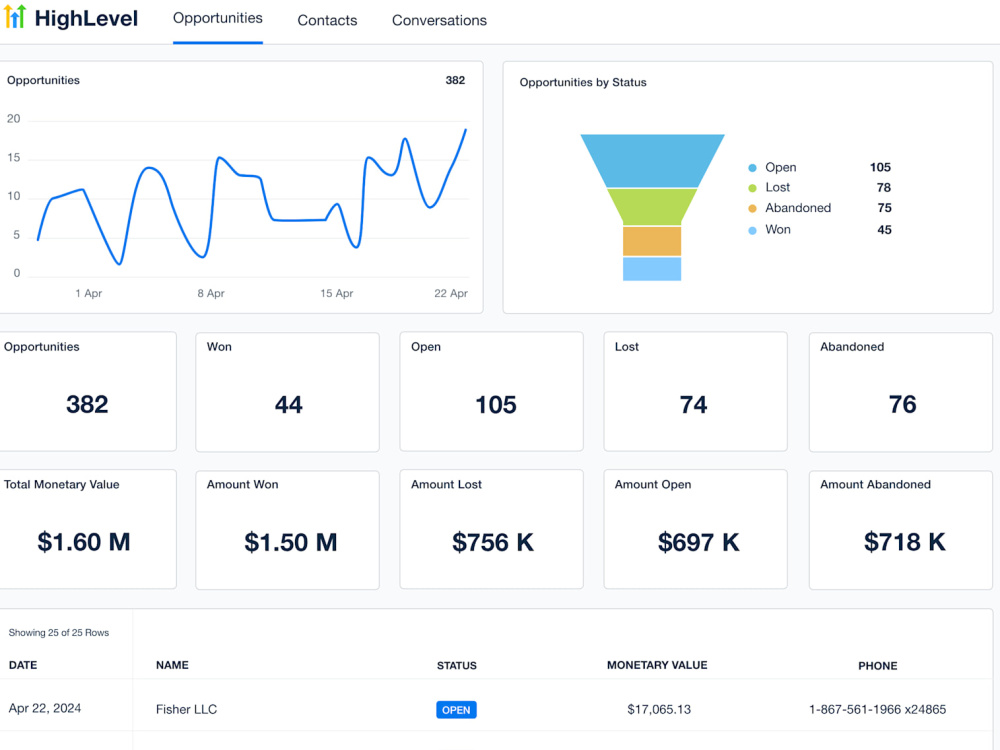Click the legend count 105
This screenshot has height=750, width=1000.
pos(880,167)
